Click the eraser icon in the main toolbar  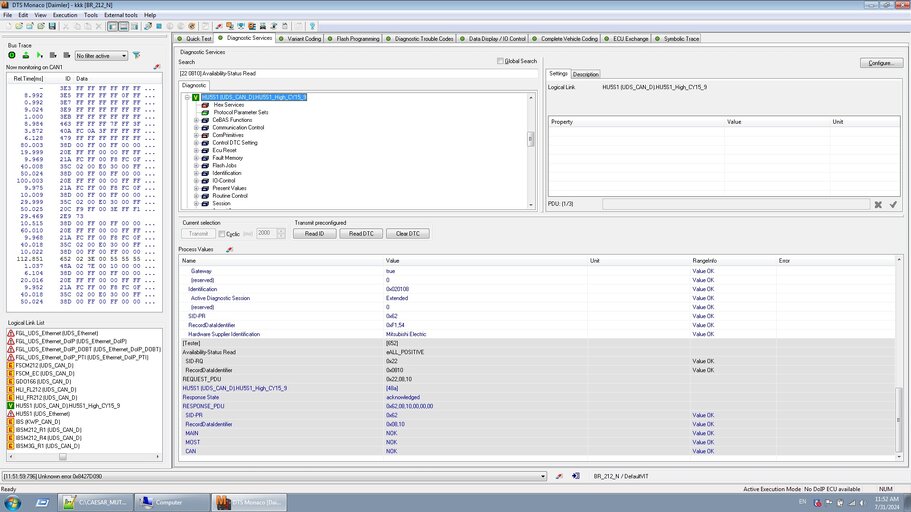point(219,26)
